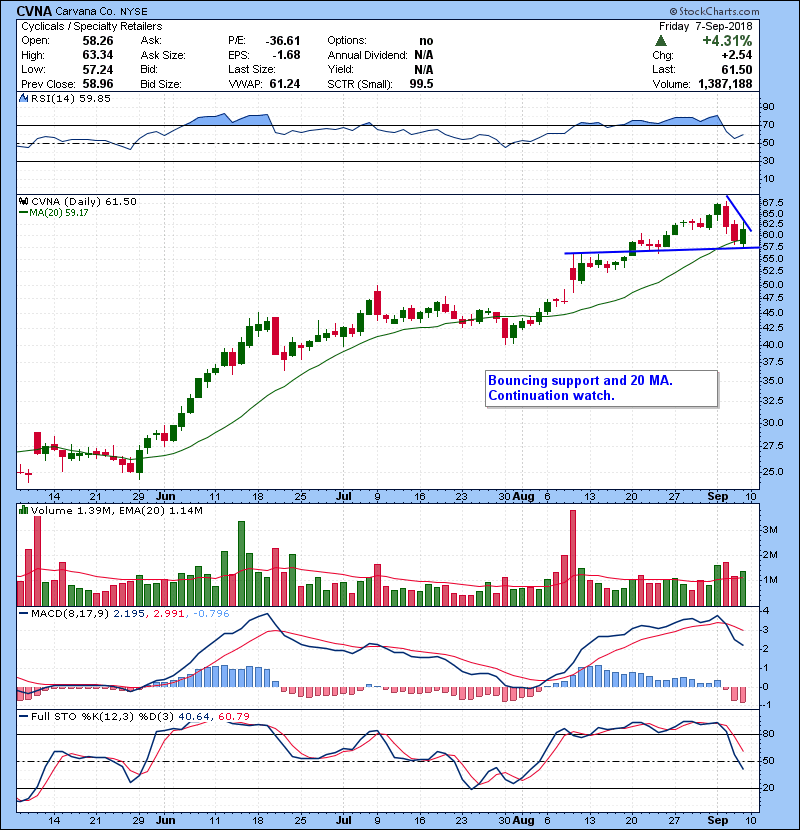
Task: Click the date Friday 7-Sep-2018
Action: coord(706,26)
